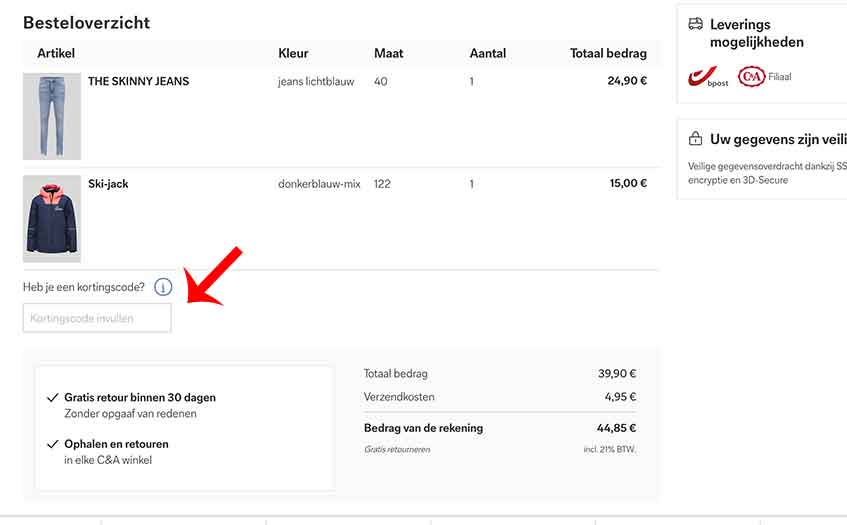The height and width of the screenshot is (525, 847).
Task: Click the Gratis retourneren note
Action: [397, 450]
